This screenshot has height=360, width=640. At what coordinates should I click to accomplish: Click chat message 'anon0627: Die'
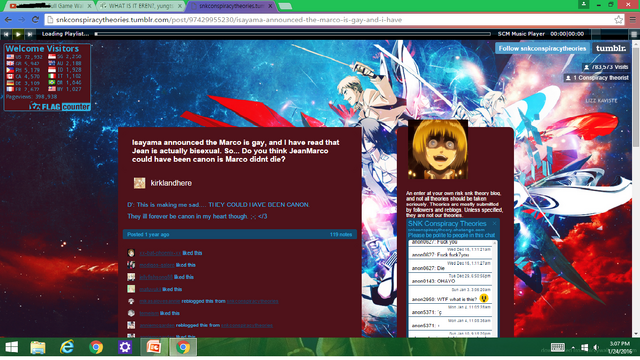click(428, 268)
